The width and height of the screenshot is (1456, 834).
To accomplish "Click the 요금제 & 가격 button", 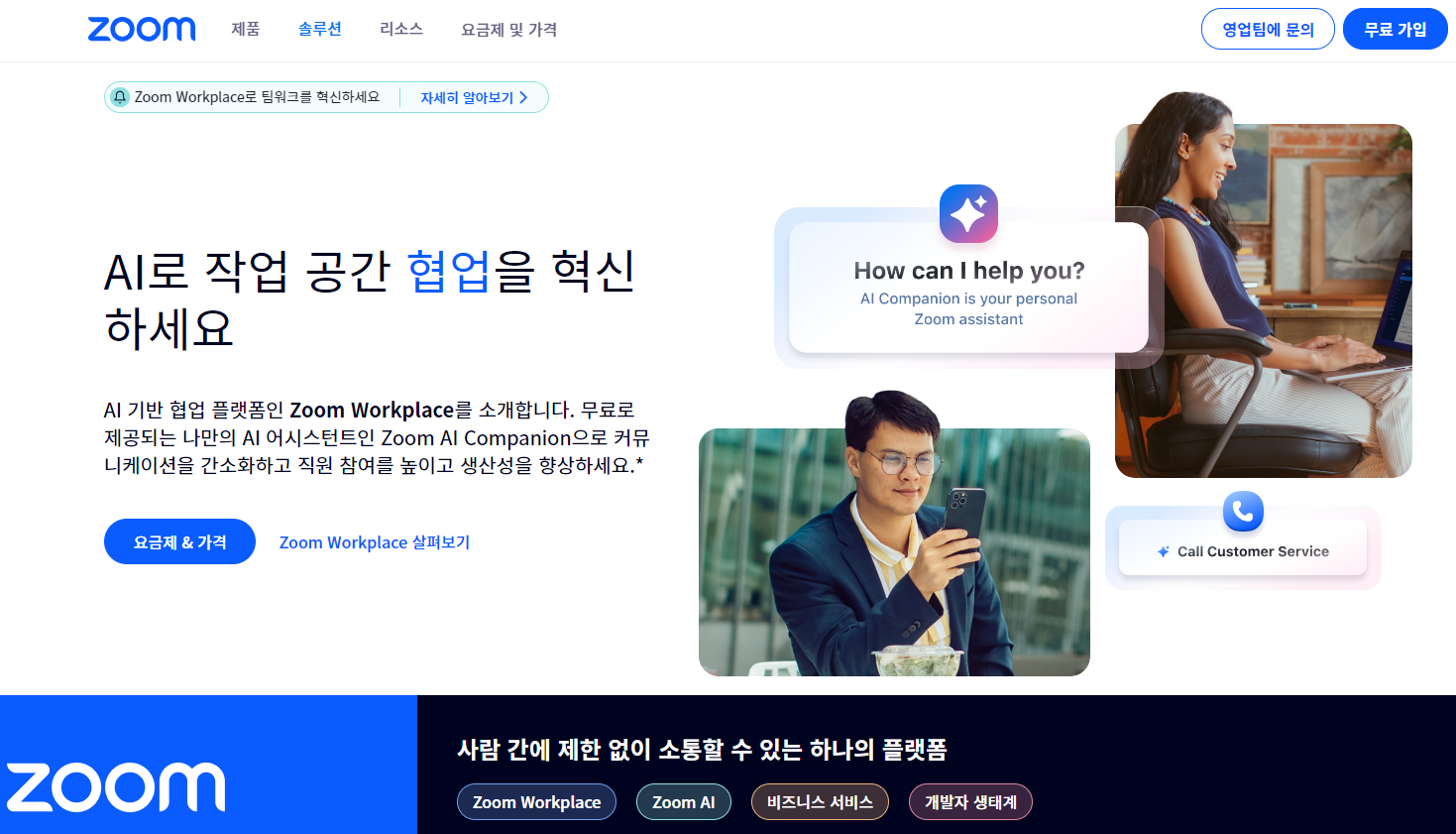I will click(x=179, y=541).
